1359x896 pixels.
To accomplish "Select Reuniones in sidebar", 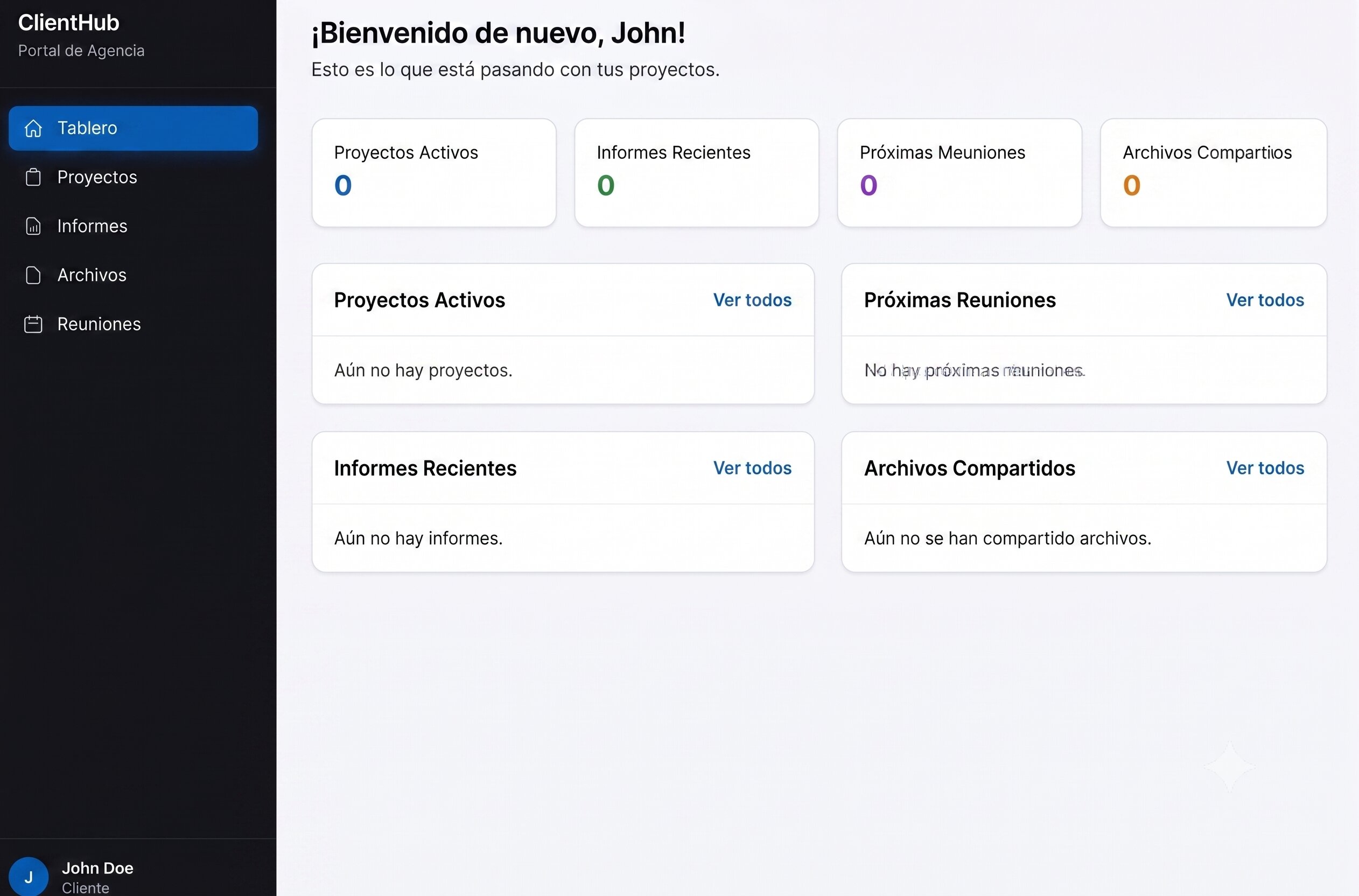I will pos(133,325).
